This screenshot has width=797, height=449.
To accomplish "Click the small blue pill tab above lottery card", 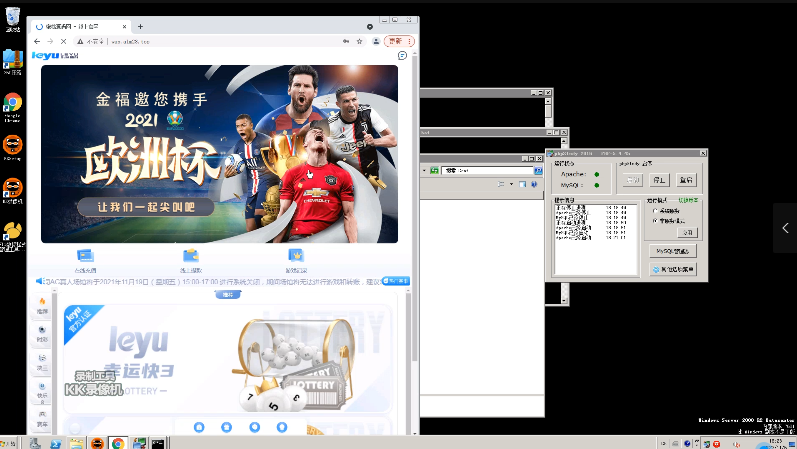I will pyautogui.click(x=228, y=294).
